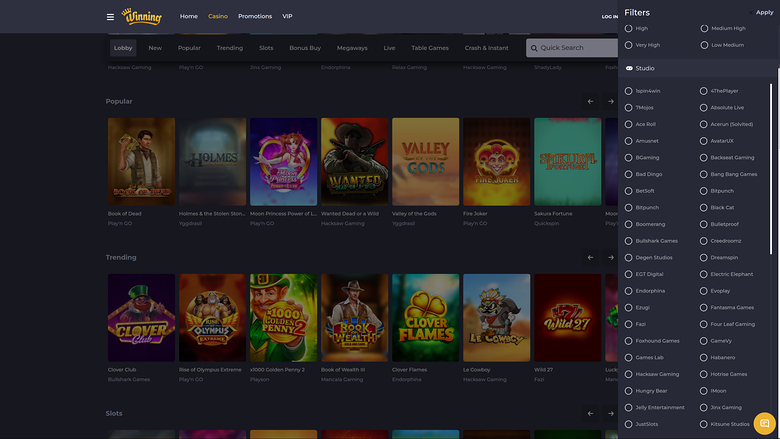Select the Kitsune Studios filter
Viewport: 780px width, 439px height.
click(x=703, y=425)
